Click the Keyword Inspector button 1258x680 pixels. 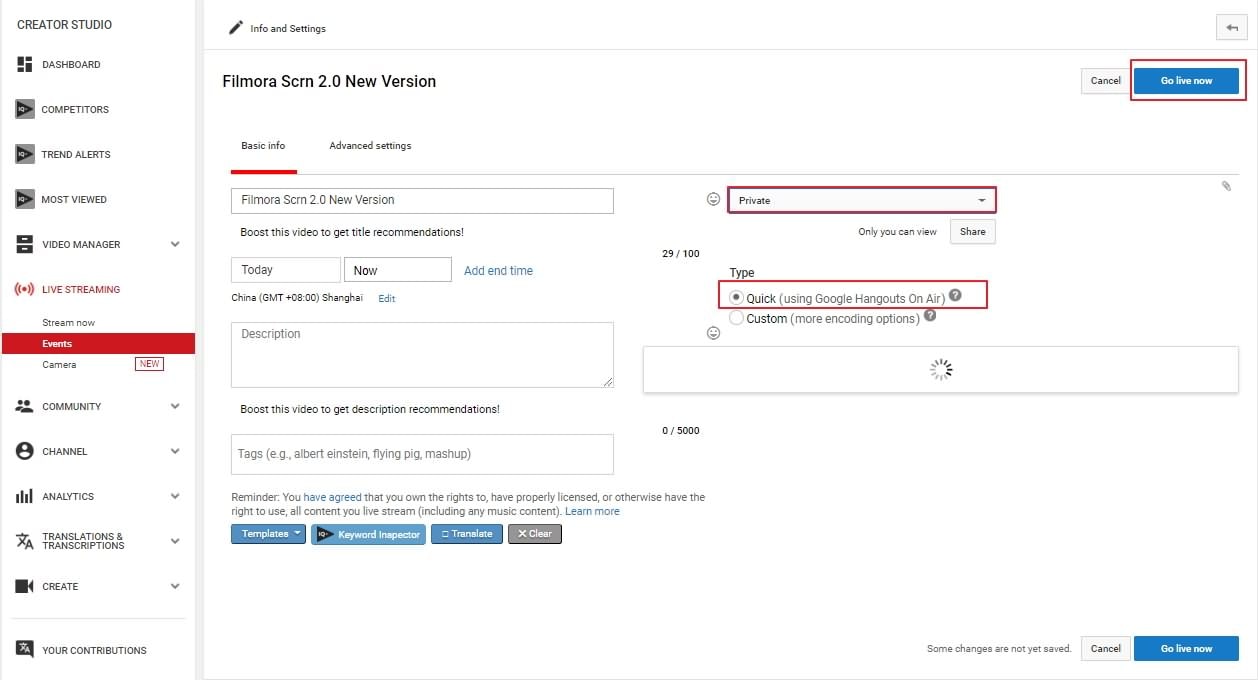coord(368,534)
